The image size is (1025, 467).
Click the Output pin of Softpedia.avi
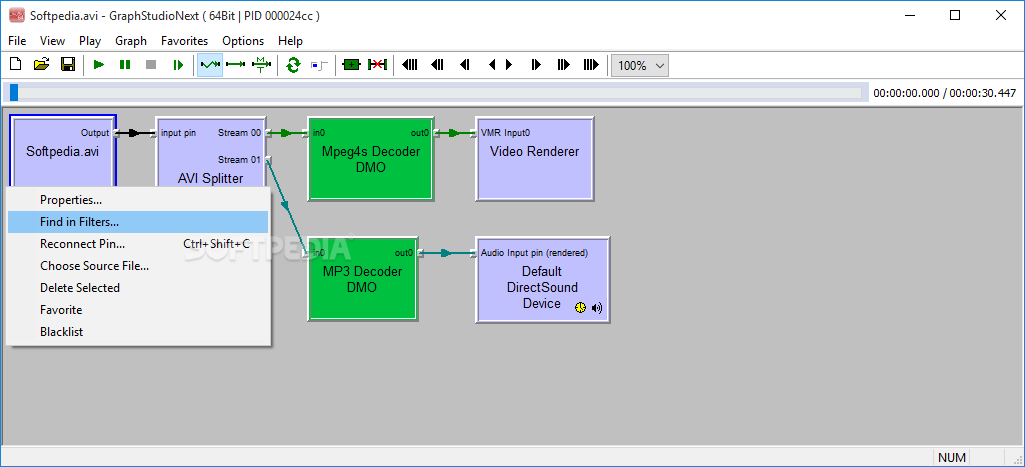coord(95,133)
